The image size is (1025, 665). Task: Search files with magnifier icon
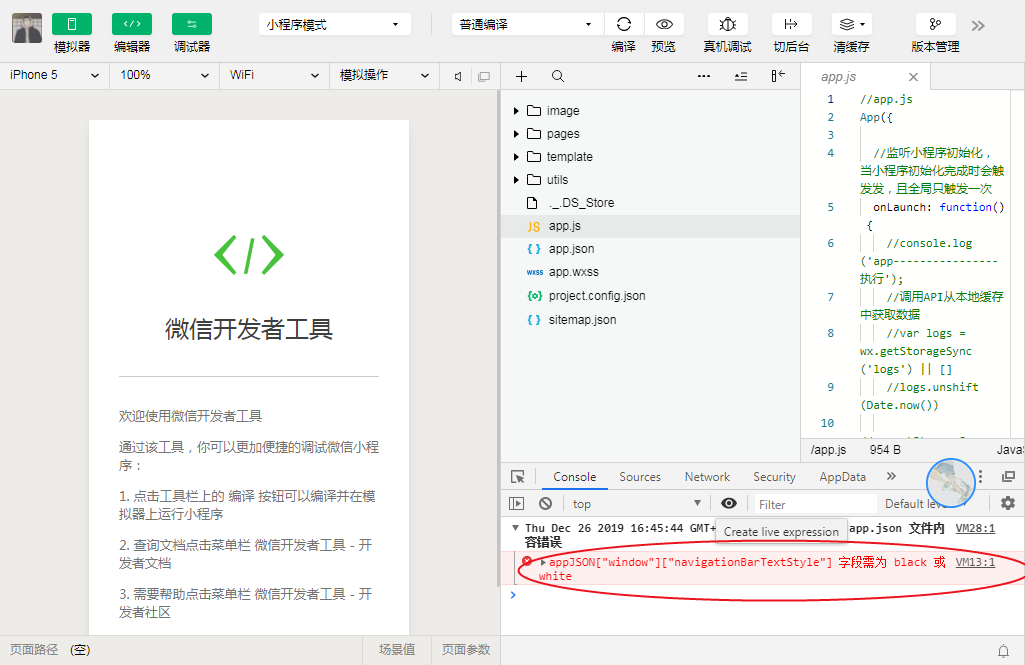pos(558,77)
